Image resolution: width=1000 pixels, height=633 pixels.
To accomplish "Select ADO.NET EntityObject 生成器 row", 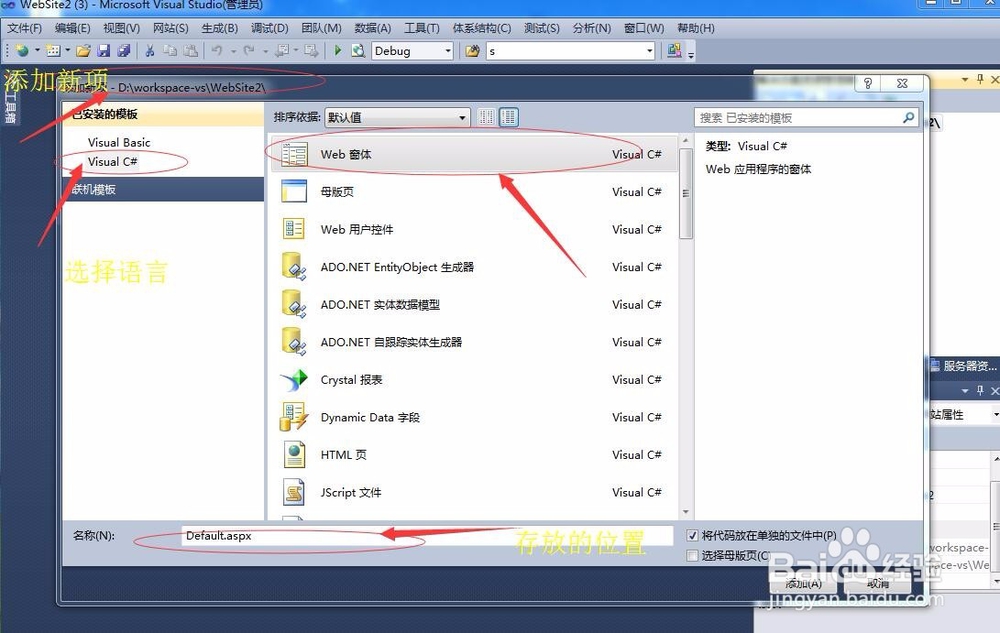I will (x=474, y=267).
